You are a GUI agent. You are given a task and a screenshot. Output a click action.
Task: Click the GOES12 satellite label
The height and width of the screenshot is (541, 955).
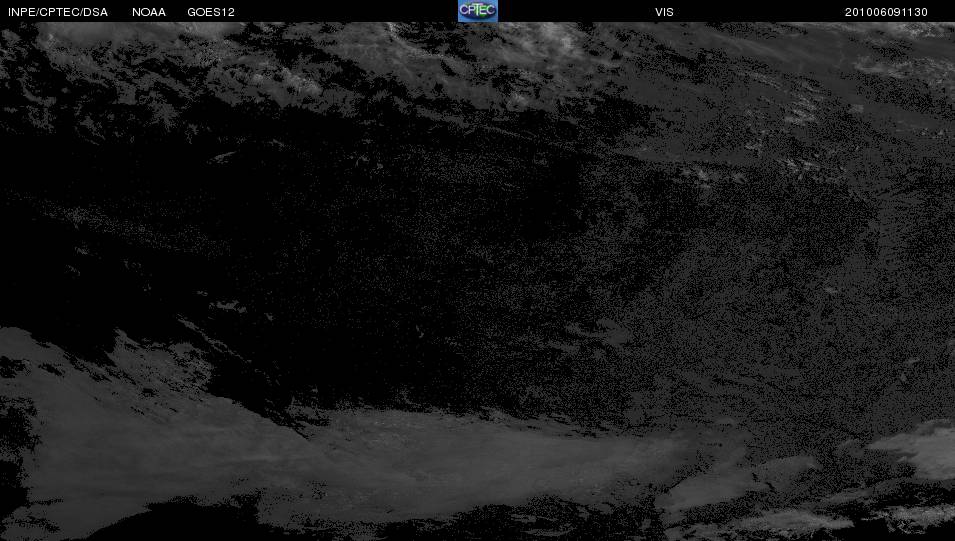click(211, 12)
